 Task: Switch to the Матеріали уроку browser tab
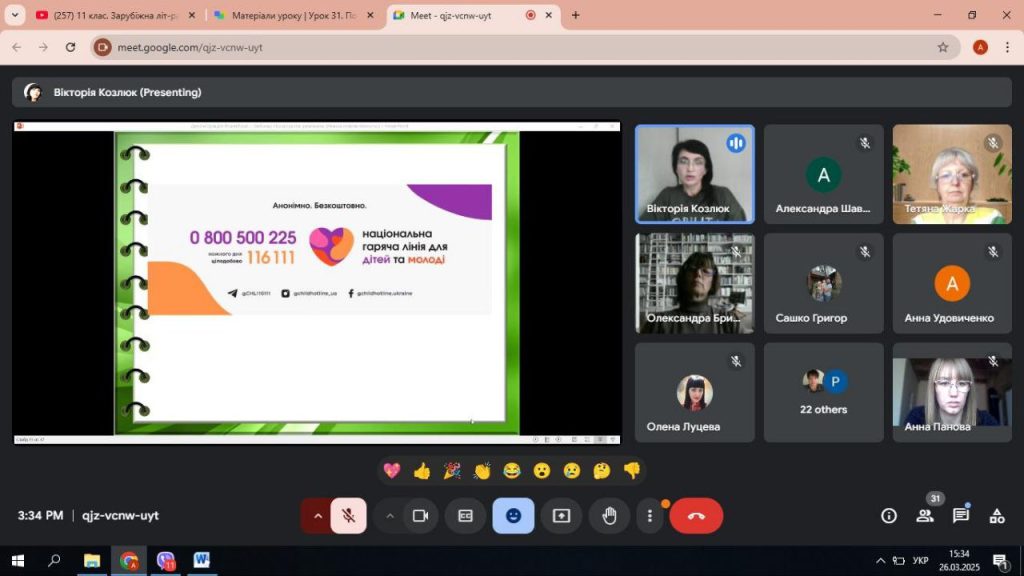[295, 15]
